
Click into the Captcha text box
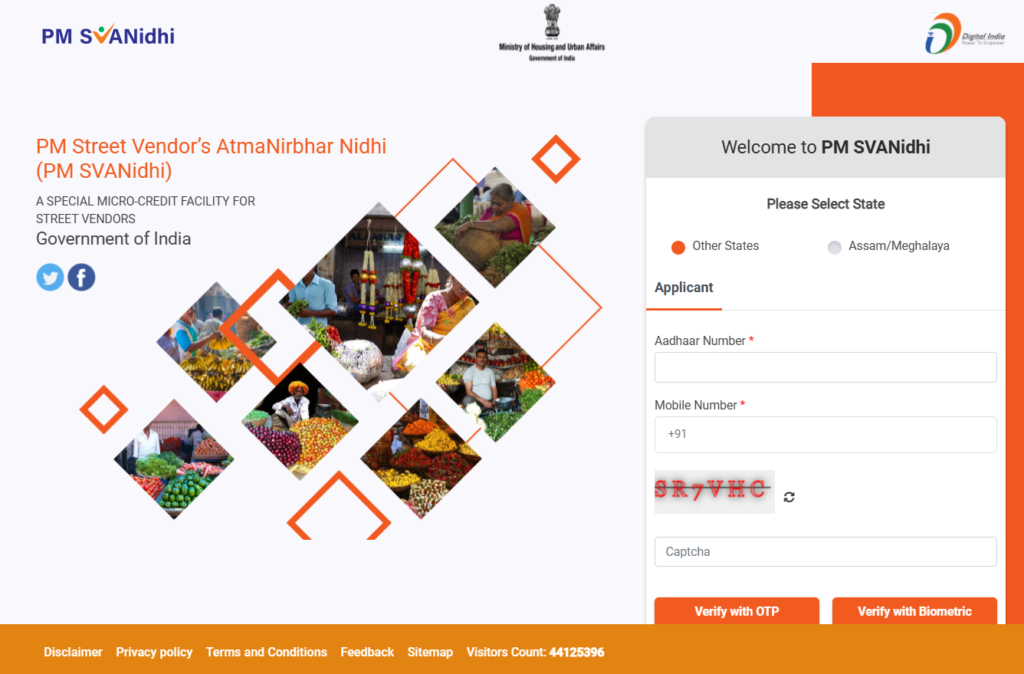point(825,552)
